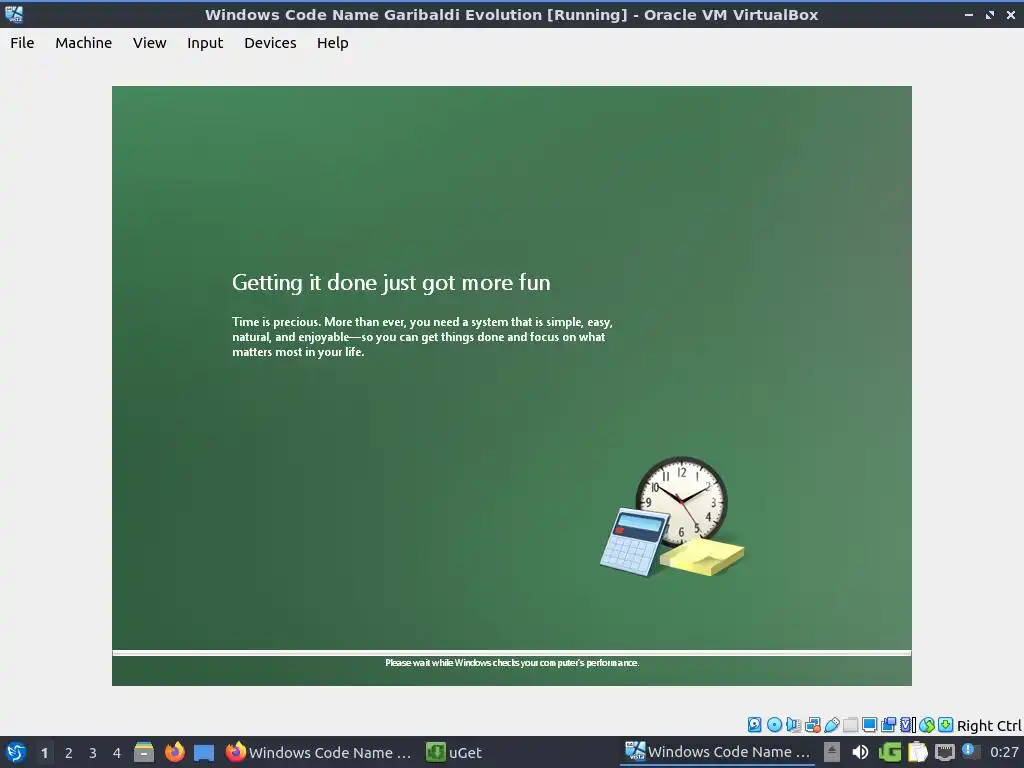Image resolution: width=1024 pixels, height=768 pixels.
Task: Click the display indicator icon
Action: (869, 724)
